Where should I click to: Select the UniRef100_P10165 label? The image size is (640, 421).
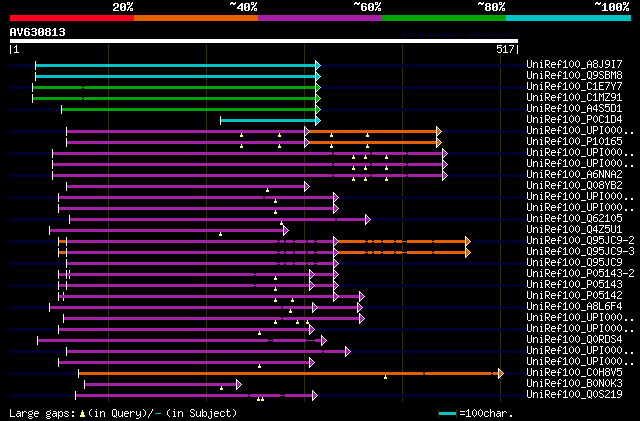(574, 141)
